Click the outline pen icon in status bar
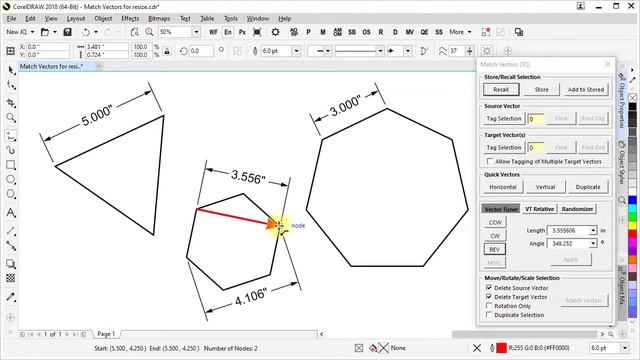 coord(492,348)
